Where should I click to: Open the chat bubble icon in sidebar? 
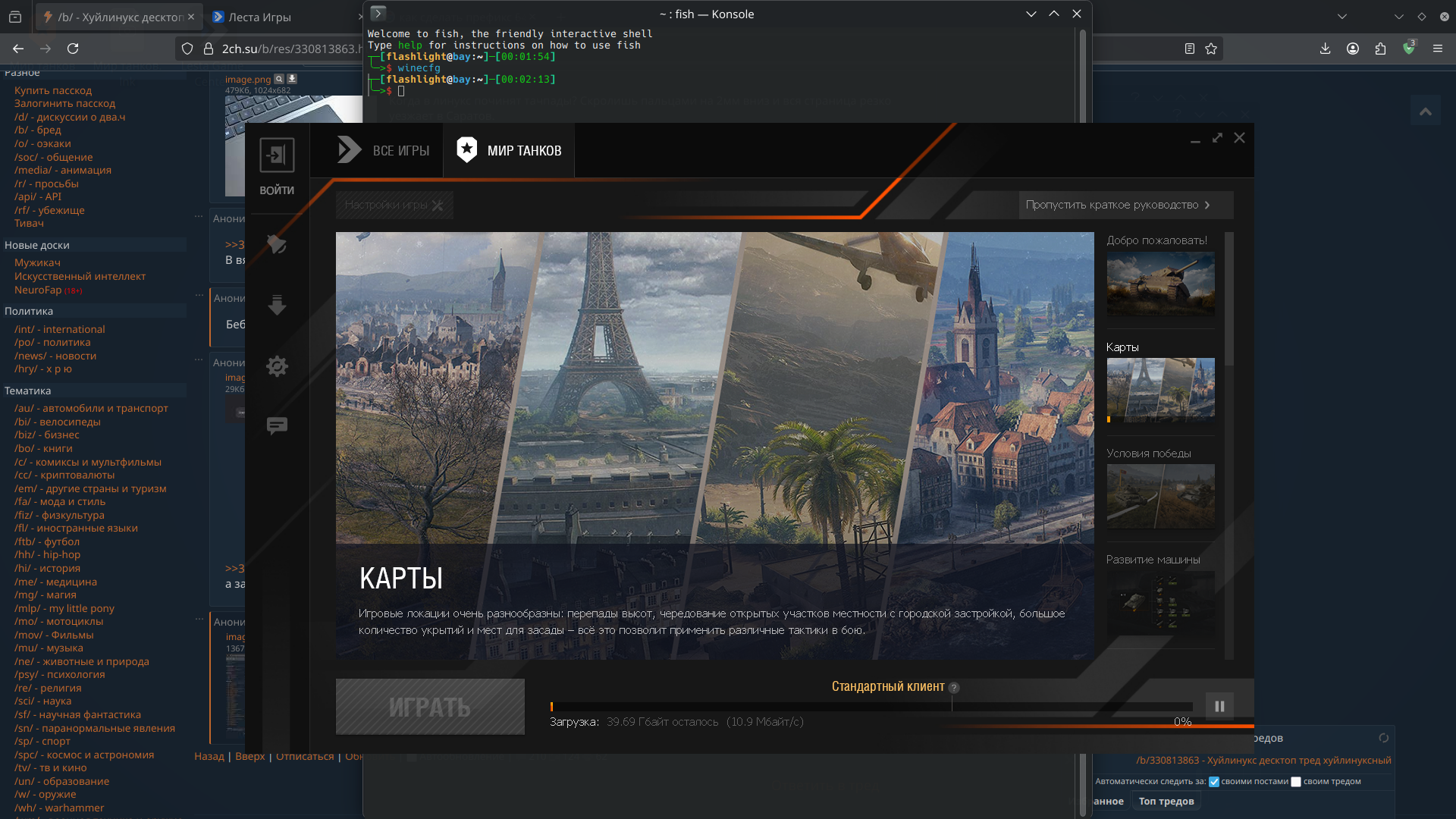tap(277, 425)
